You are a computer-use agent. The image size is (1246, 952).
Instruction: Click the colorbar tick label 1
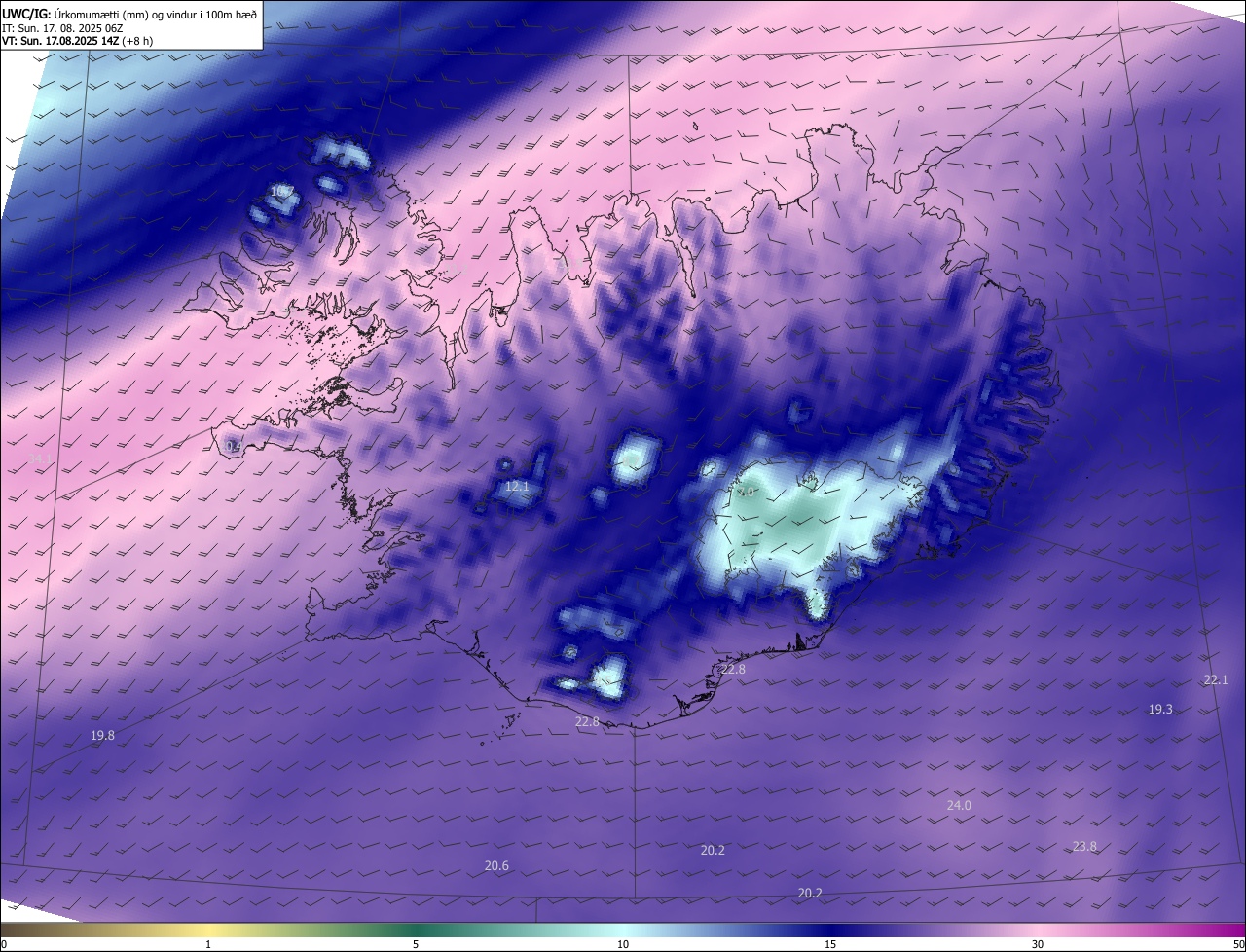coord(208,945)
